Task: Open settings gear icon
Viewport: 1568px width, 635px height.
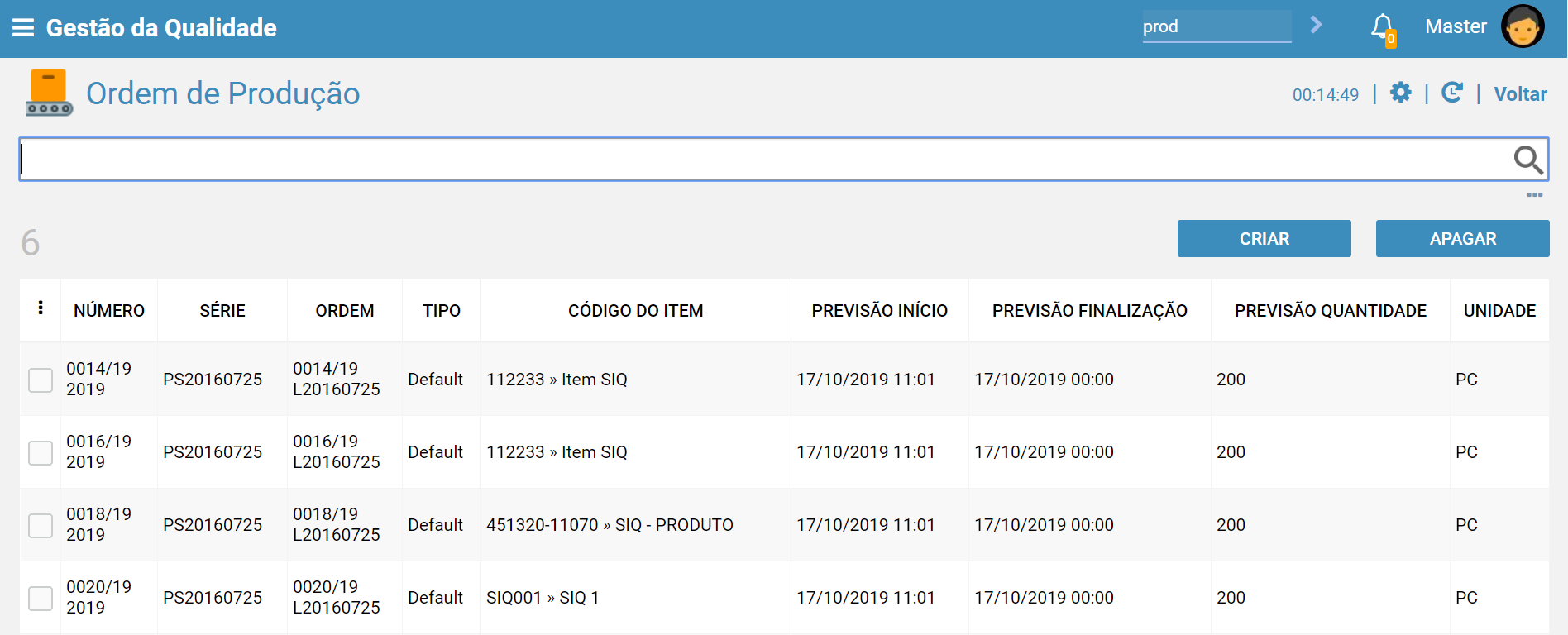Action: 1401,93
